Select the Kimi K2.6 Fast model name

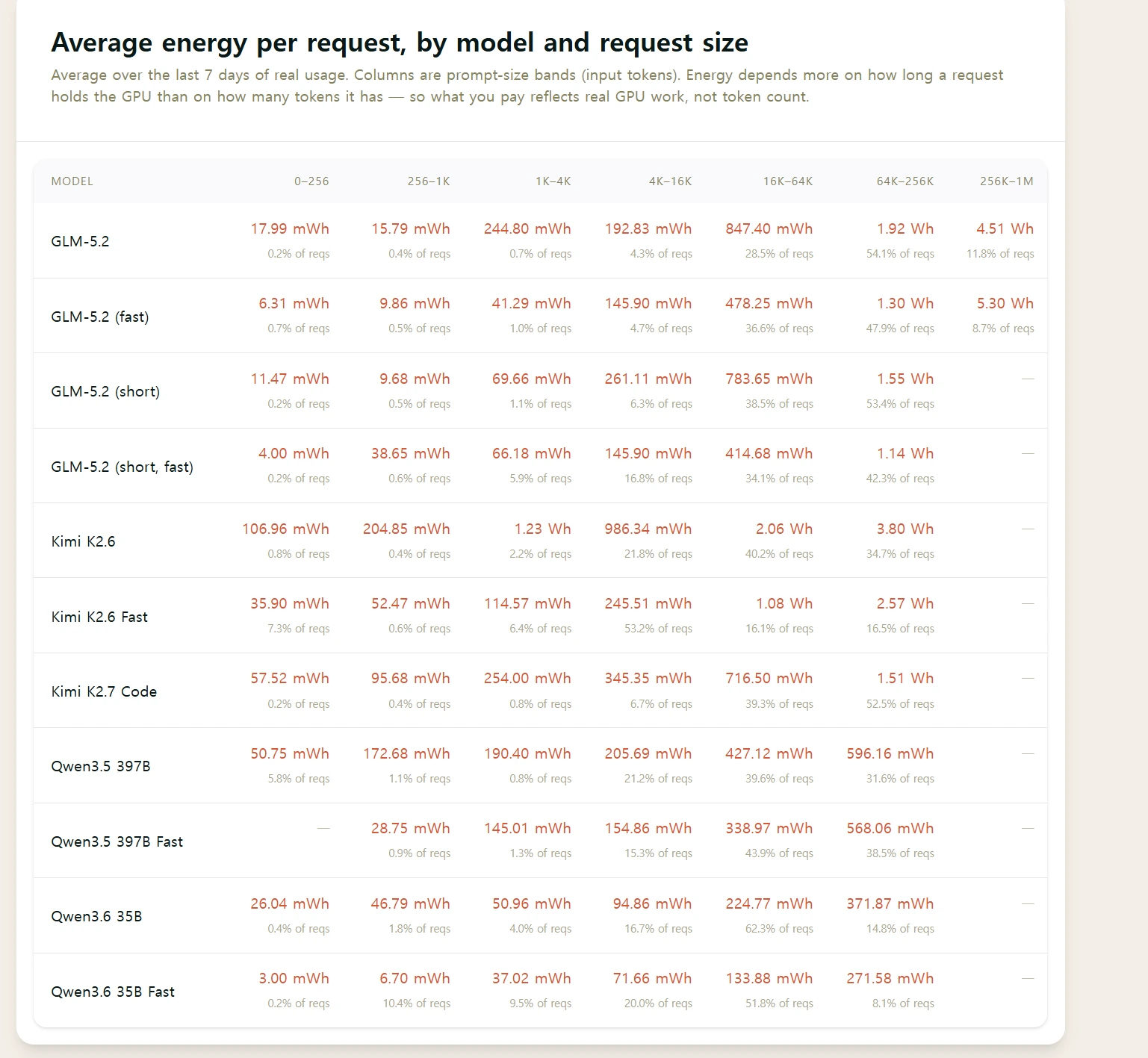coord(99,617)
